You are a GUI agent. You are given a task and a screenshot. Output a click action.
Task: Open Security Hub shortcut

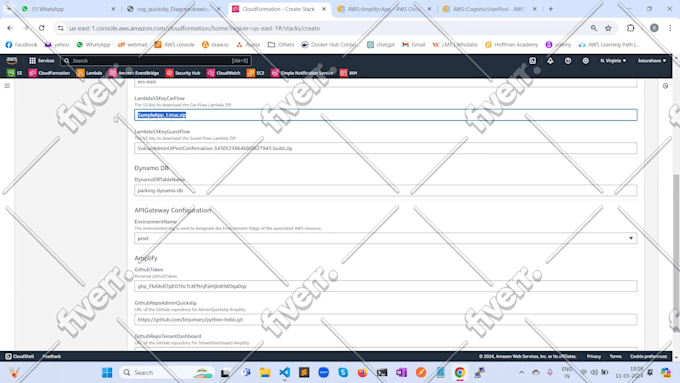183,73
